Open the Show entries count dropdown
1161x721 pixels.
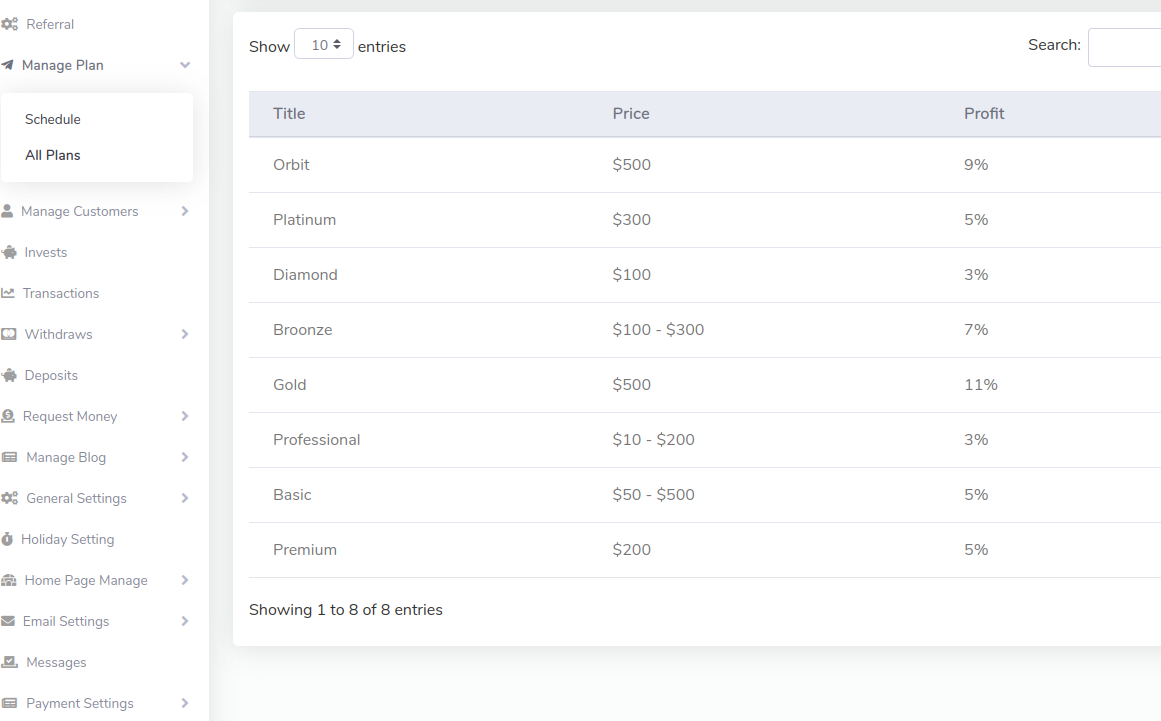point(324,45)
